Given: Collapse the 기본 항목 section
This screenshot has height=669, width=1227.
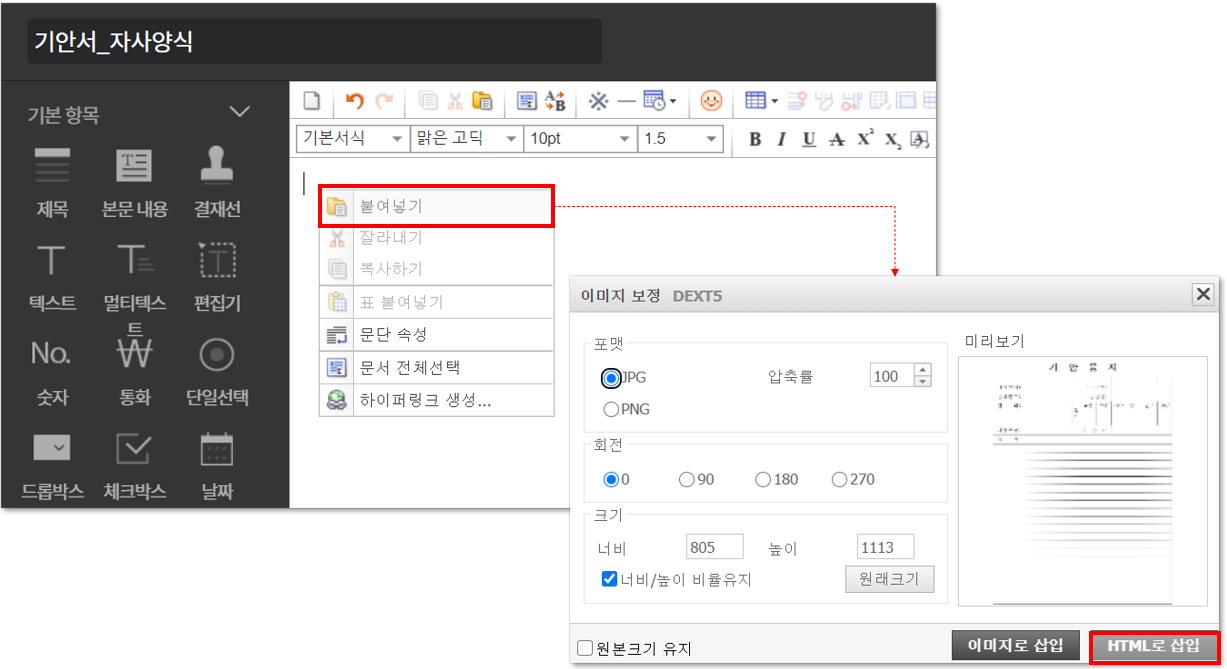Looking at the screenshot, I should 239,112.
